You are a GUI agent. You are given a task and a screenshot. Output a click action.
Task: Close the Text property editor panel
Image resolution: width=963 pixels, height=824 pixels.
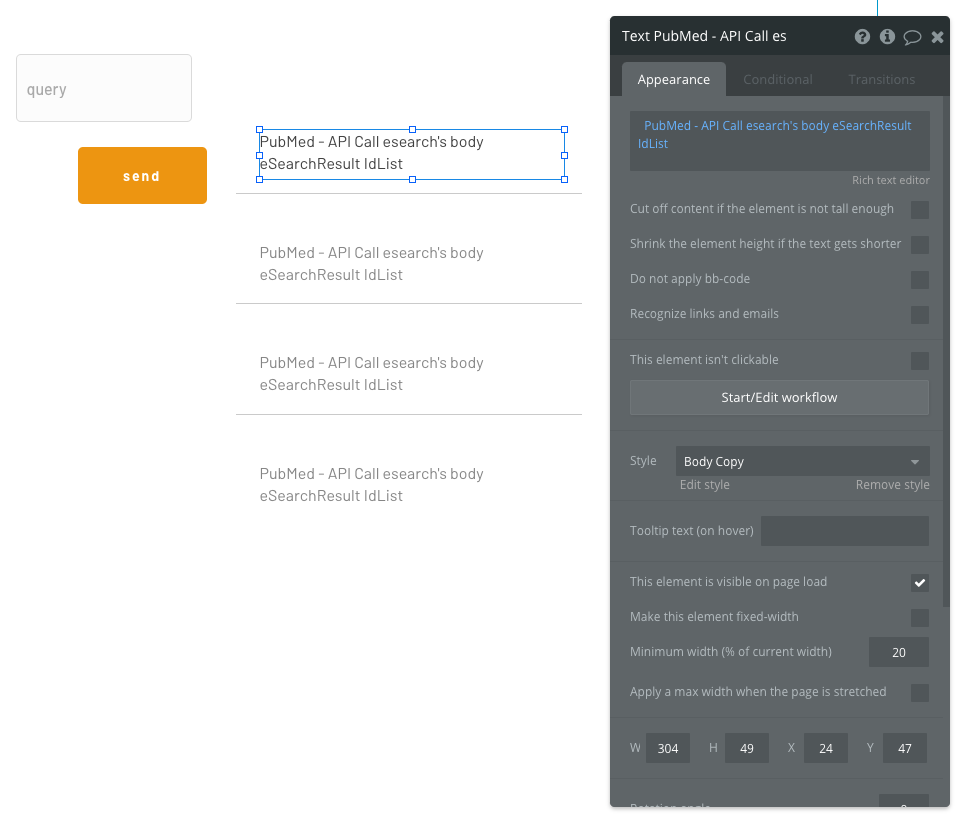pyautogui.click(x=937, y=37)
